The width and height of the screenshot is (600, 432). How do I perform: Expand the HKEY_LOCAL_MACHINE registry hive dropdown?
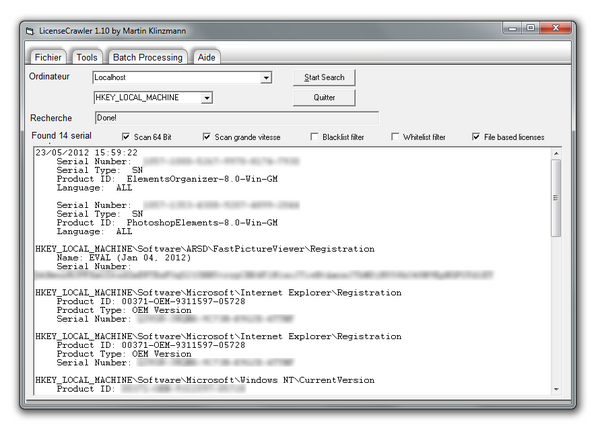tap(207, 98)
